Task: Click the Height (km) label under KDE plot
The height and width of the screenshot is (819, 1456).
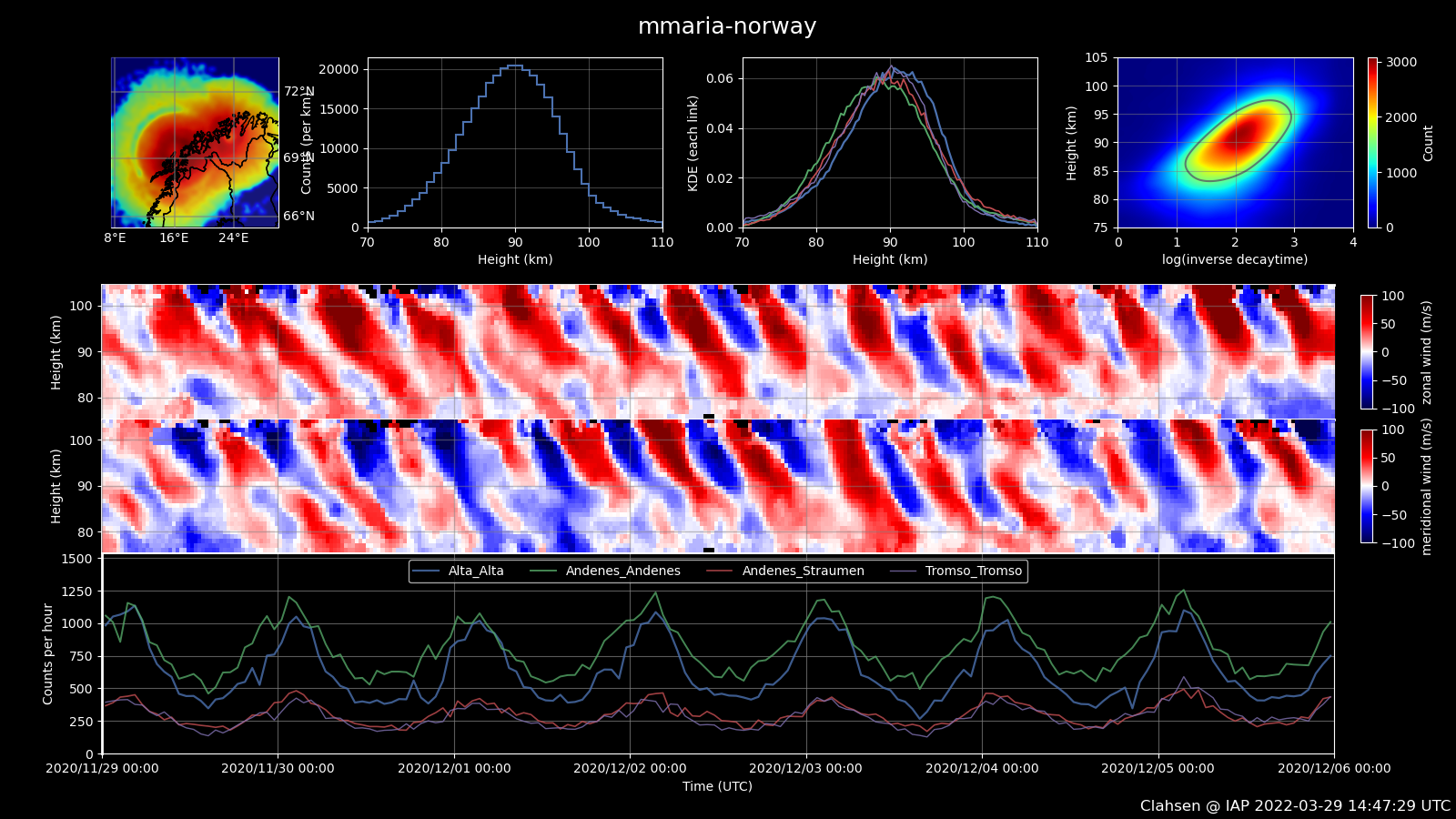Action: (x=890, y=259)
